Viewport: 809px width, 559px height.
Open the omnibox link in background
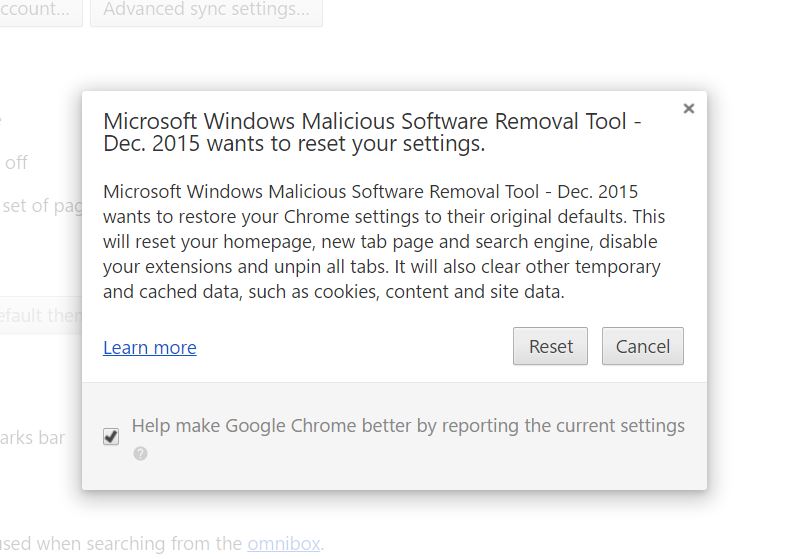pyautogui.click(x=284, y=544)
